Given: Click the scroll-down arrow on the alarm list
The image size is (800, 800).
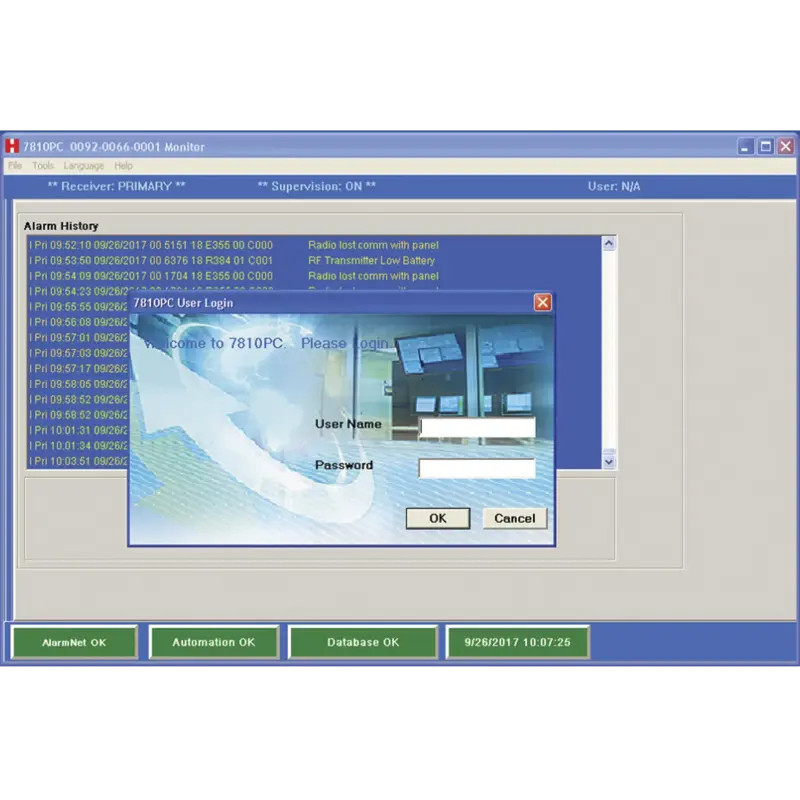Looking at the screenshot, I should click(x=609, y=461).
